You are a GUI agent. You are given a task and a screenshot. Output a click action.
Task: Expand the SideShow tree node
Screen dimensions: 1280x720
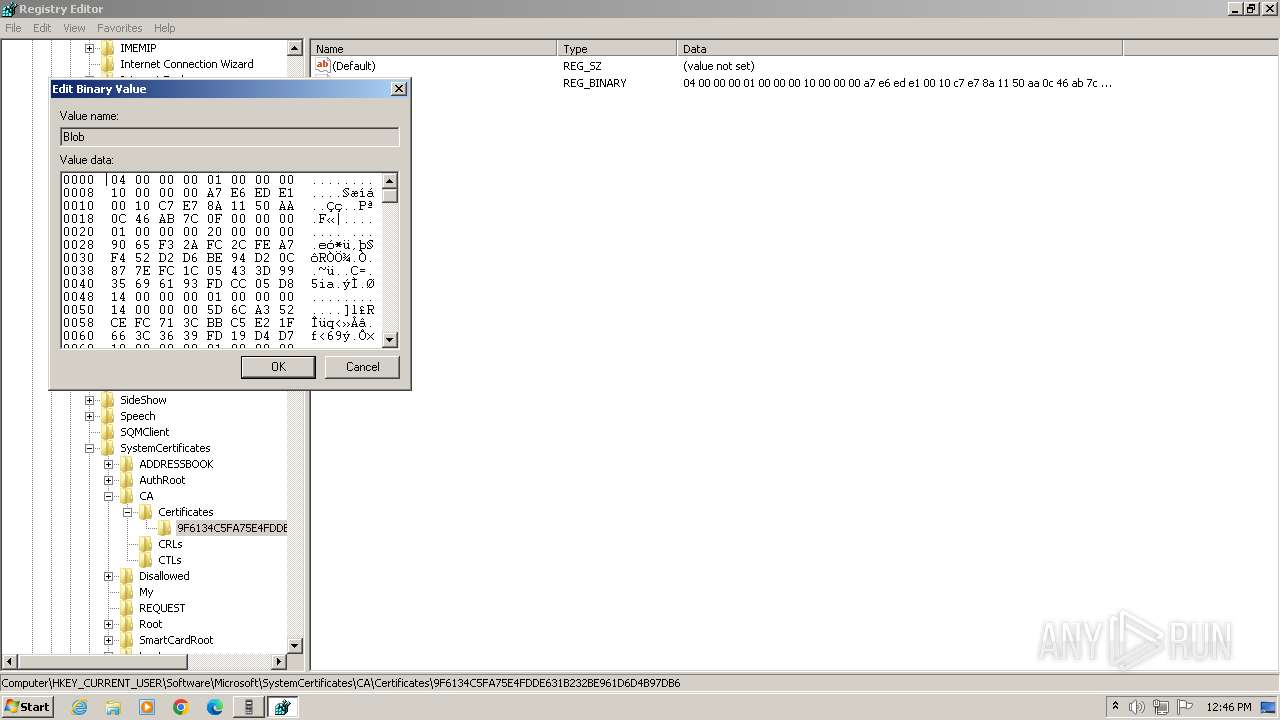[x=89, y=400]
